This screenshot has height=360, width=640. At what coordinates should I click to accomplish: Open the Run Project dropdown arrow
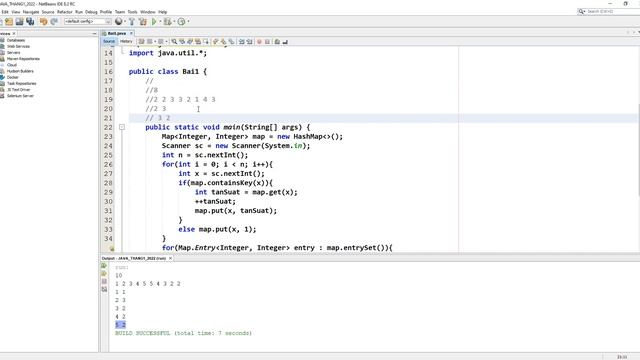point(160,22)
